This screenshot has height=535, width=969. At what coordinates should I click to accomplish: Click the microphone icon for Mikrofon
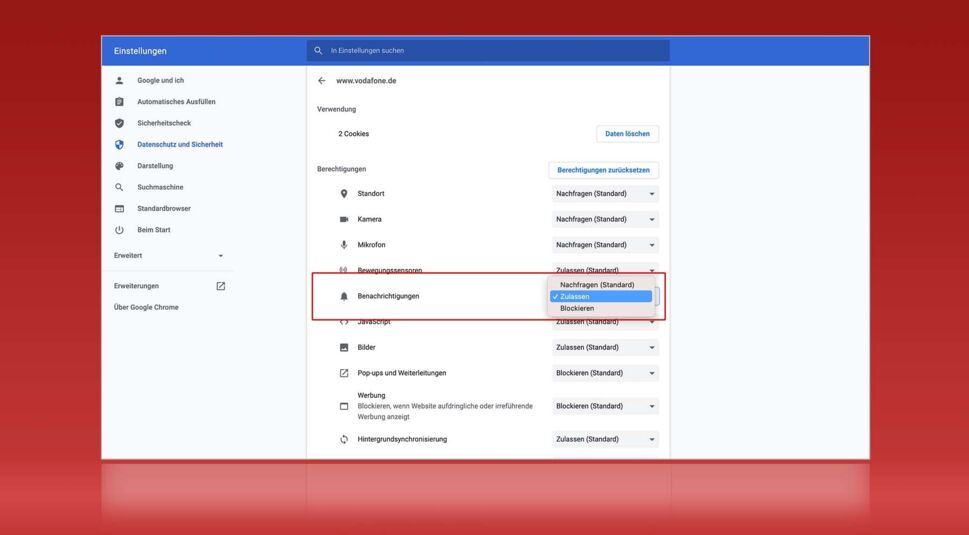click(344, 245)
